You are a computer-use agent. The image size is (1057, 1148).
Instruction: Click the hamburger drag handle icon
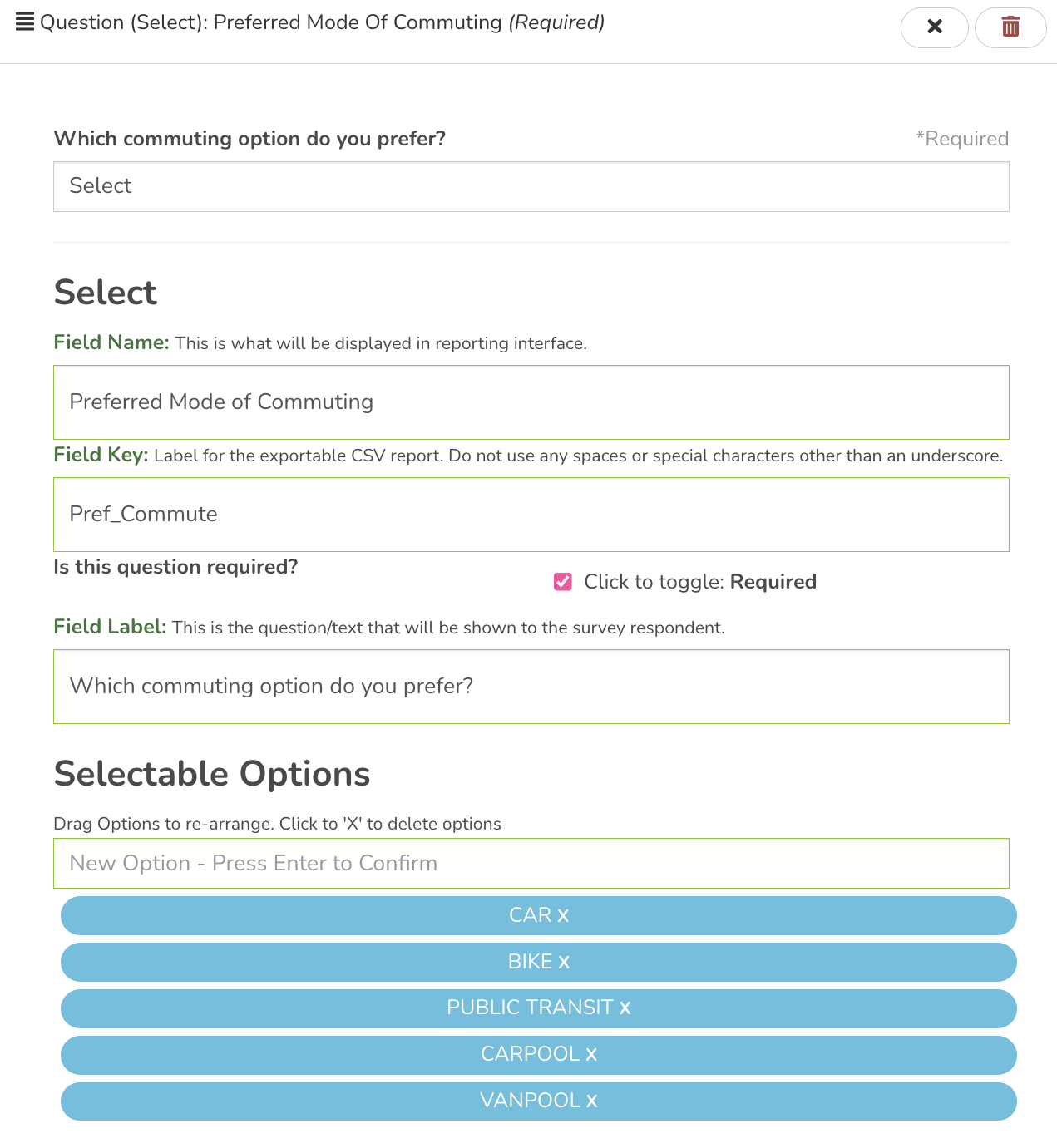[25, 22]
